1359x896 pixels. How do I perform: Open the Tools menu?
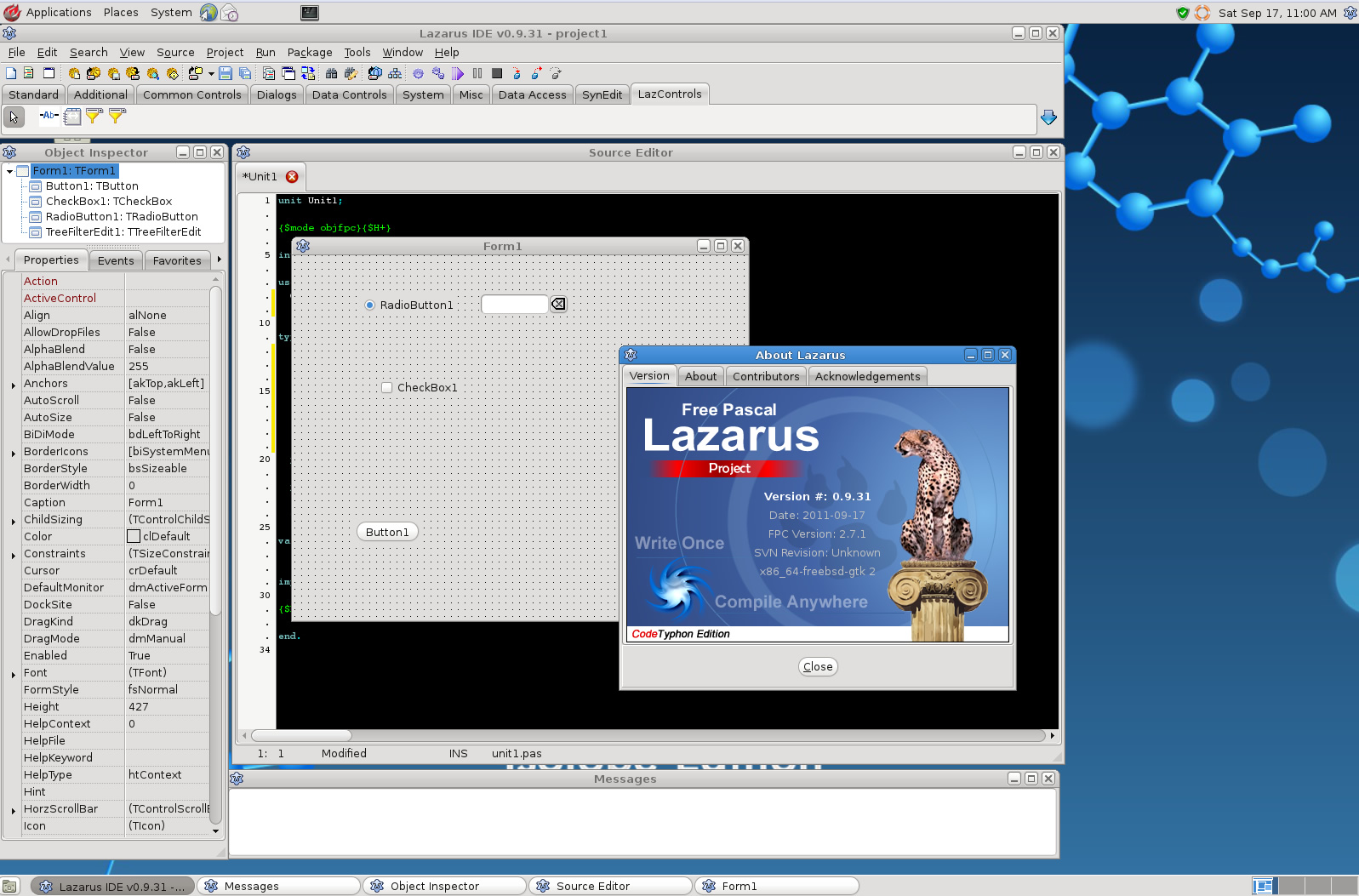pos(357,52)
